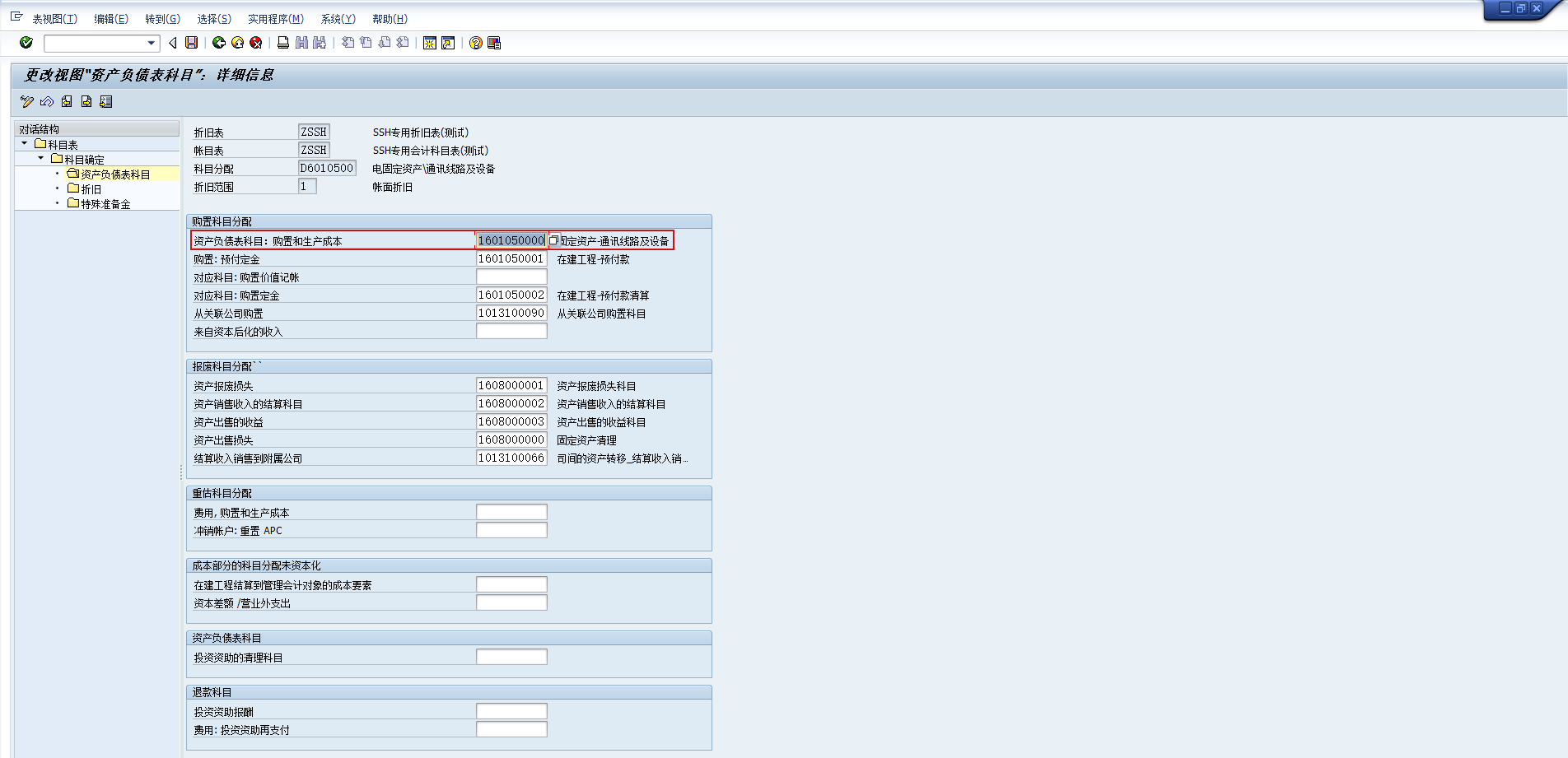Image resolution: width=1568 pixels, height=758 pixels.
Task: Click the empty 资本差额/营业外支出 field
Action: 511,602
